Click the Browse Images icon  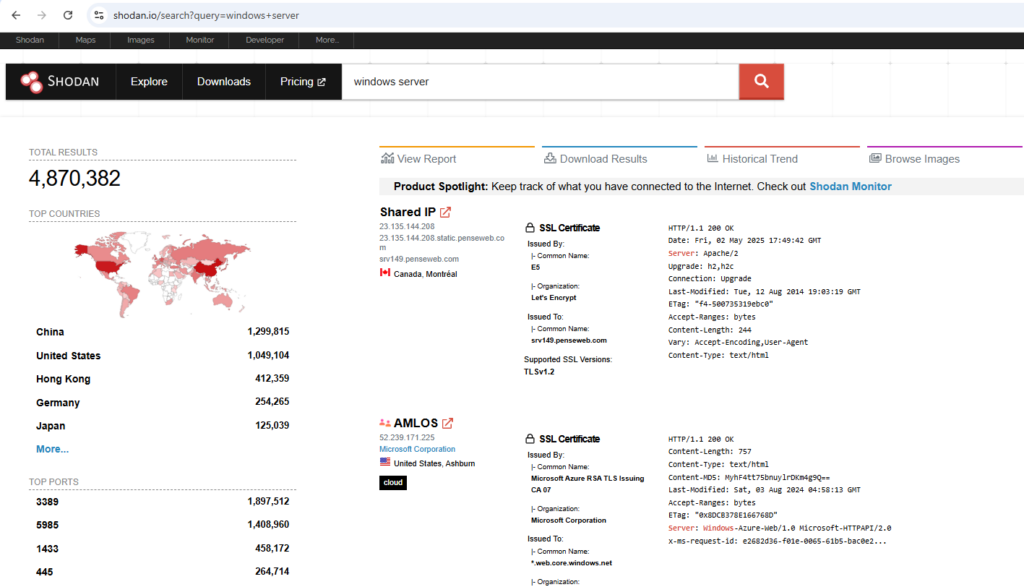point(875,158)
